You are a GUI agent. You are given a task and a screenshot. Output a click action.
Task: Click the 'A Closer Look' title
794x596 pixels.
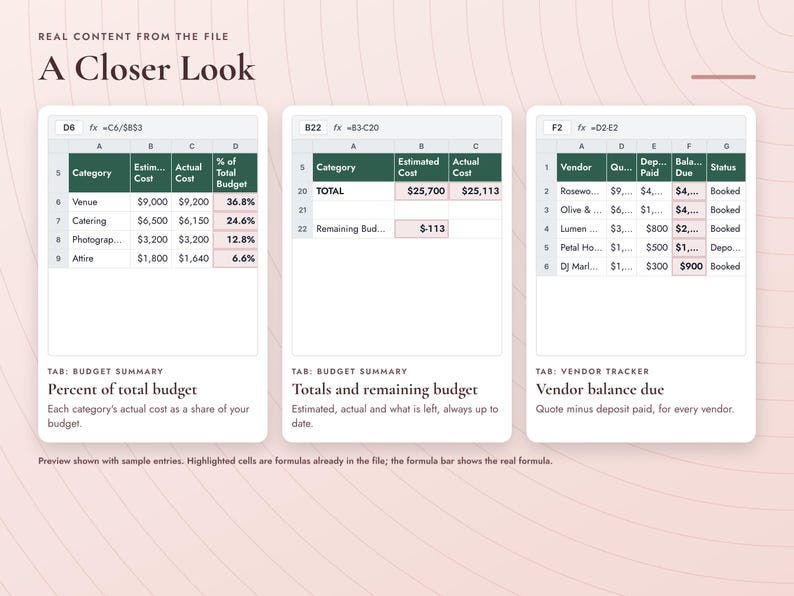(x=147, y=68)
